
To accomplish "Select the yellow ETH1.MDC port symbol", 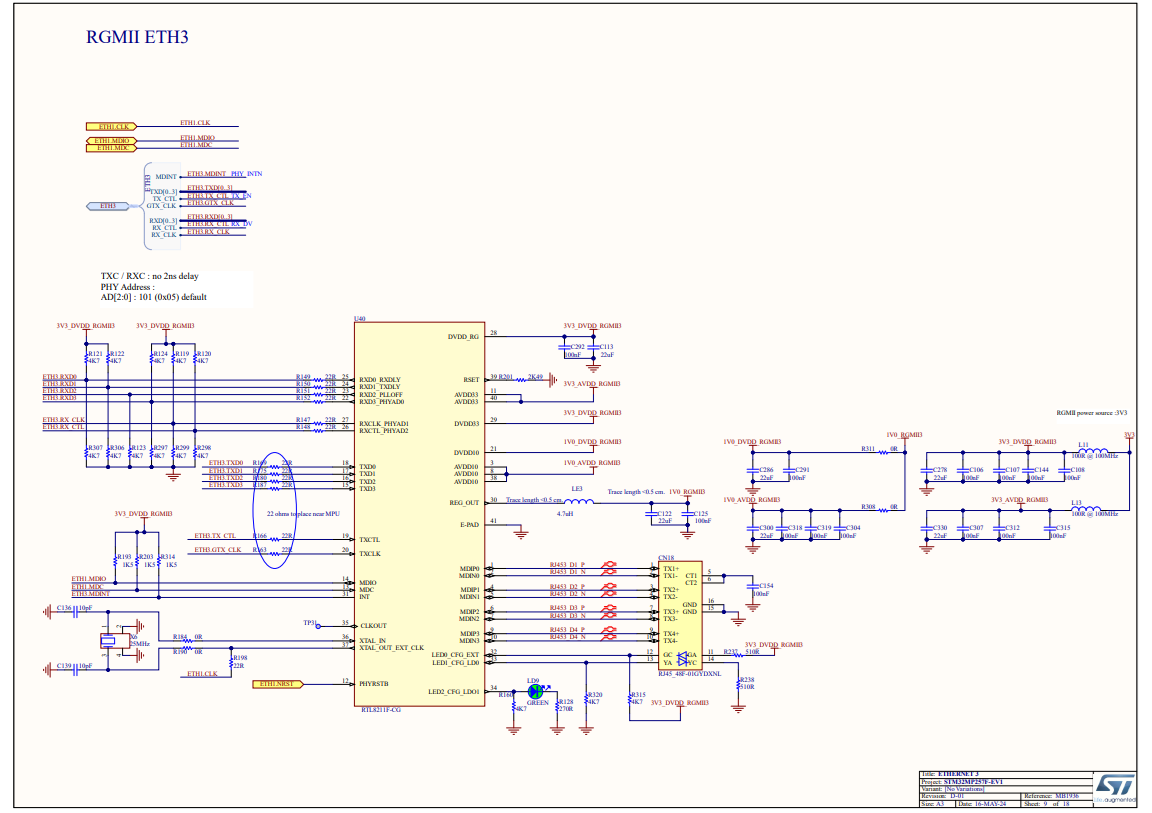I will pos(112,148).
